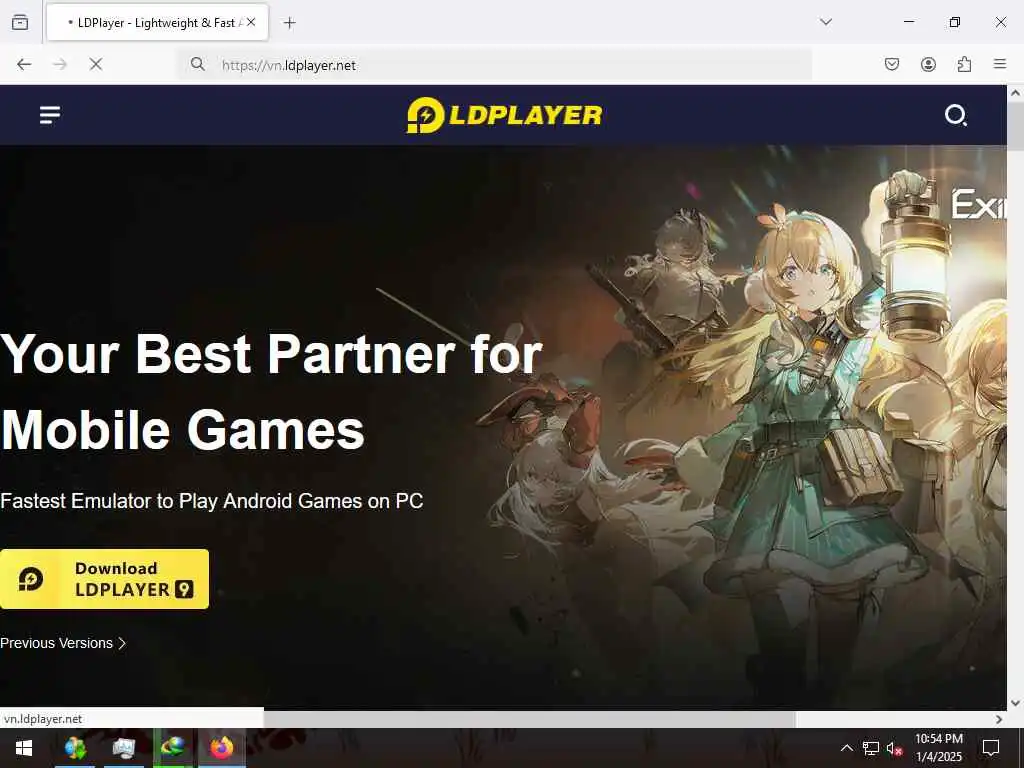
Task: Show hidden system tray icons
Action: pos(846,748)
